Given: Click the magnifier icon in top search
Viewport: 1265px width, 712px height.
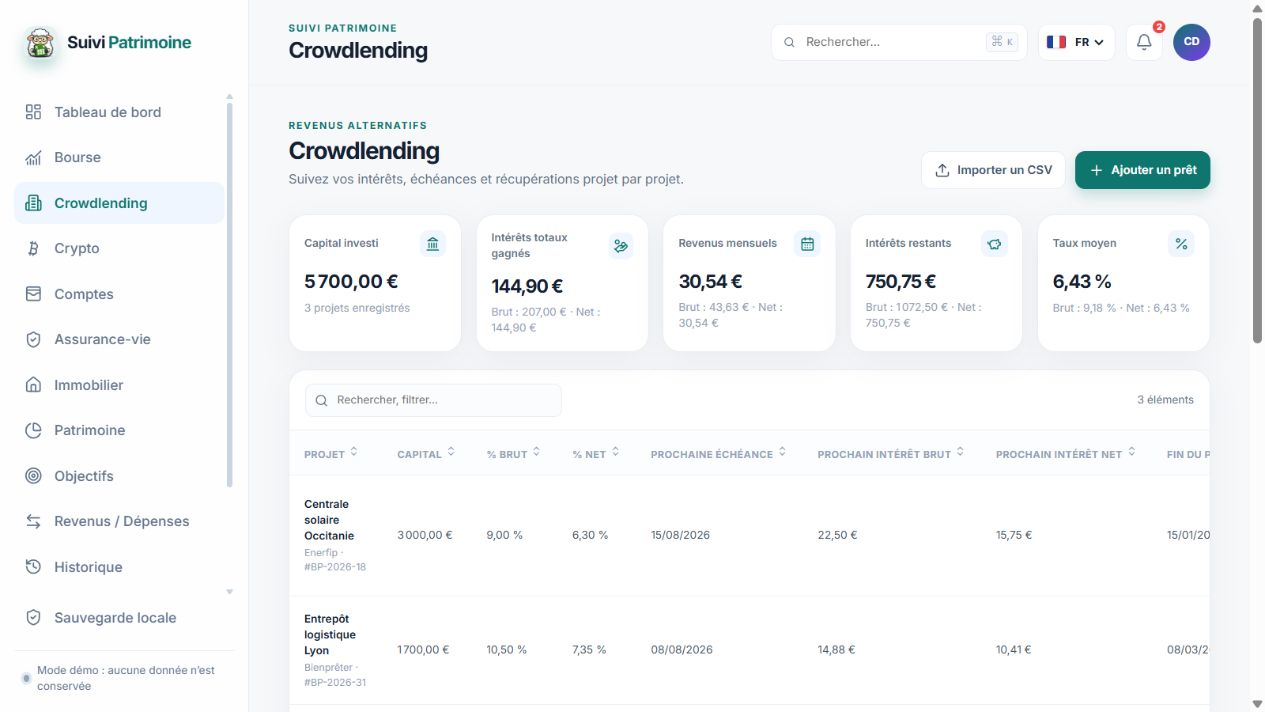Looking at the screenshot, I should point(789,42).
